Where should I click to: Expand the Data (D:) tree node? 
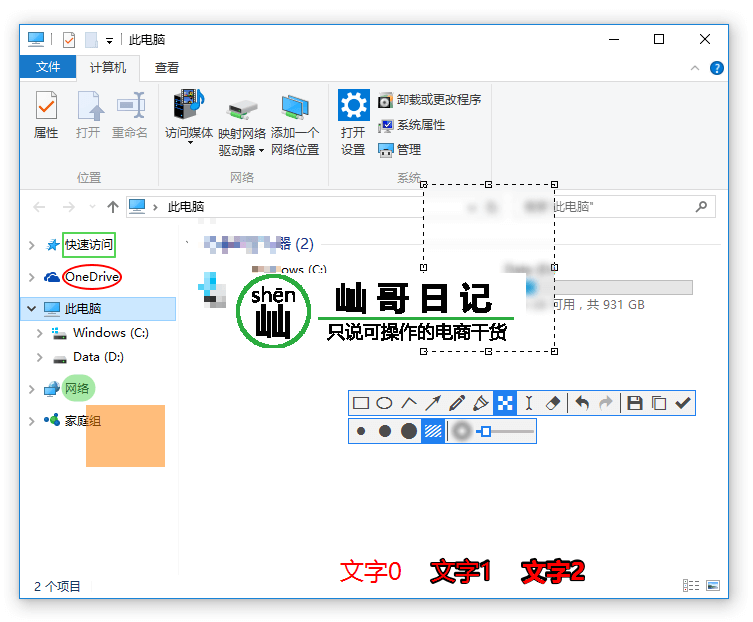40,357
